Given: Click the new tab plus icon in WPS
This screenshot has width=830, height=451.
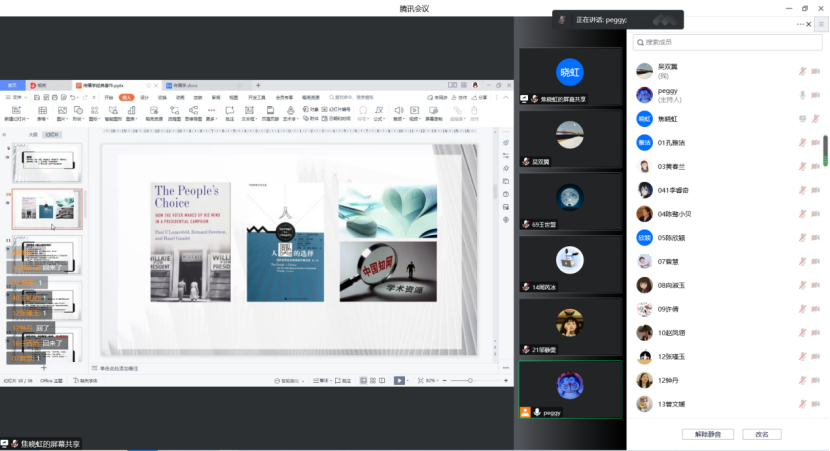Looking at the screenshot, I should [x=258, y=86].
